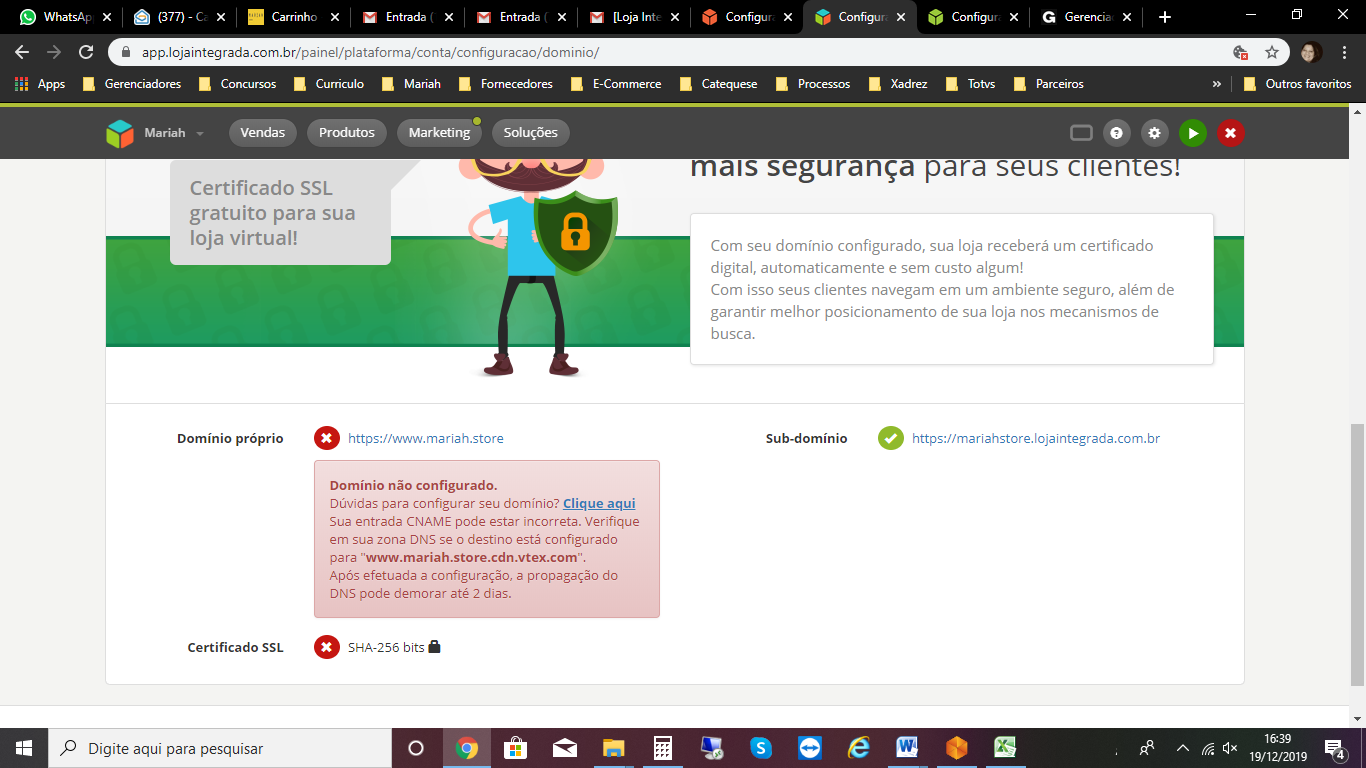Screen dimensions: 1366x768
Task: Click the padlock icon after SHA-256 bits
Action: (434, 646)
